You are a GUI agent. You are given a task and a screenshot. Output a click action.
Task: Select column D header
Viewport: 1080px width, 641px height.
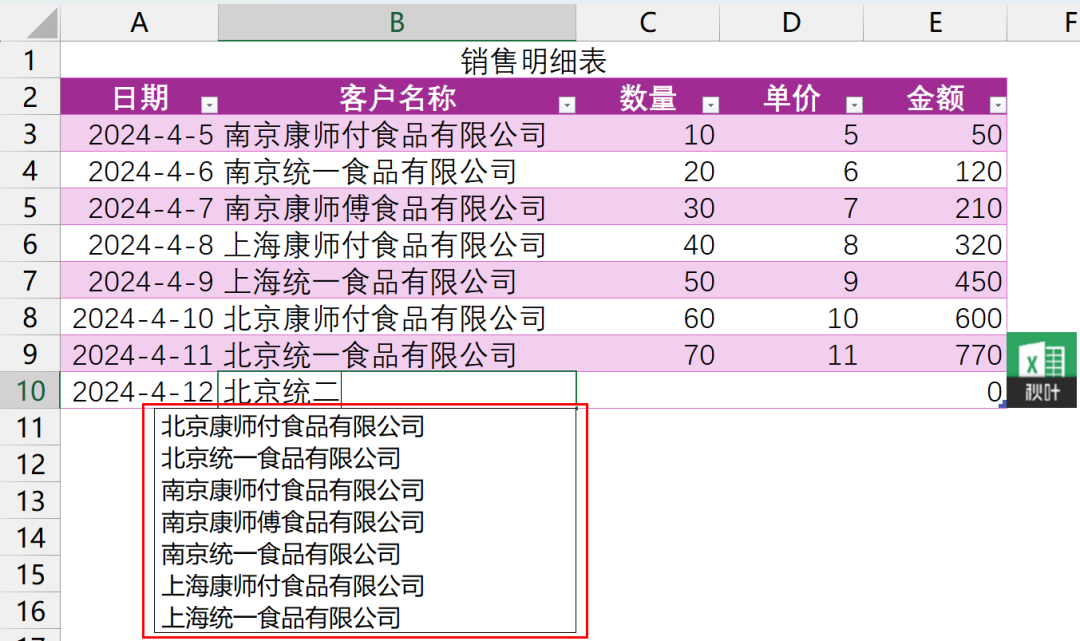[x=791, y=22]
